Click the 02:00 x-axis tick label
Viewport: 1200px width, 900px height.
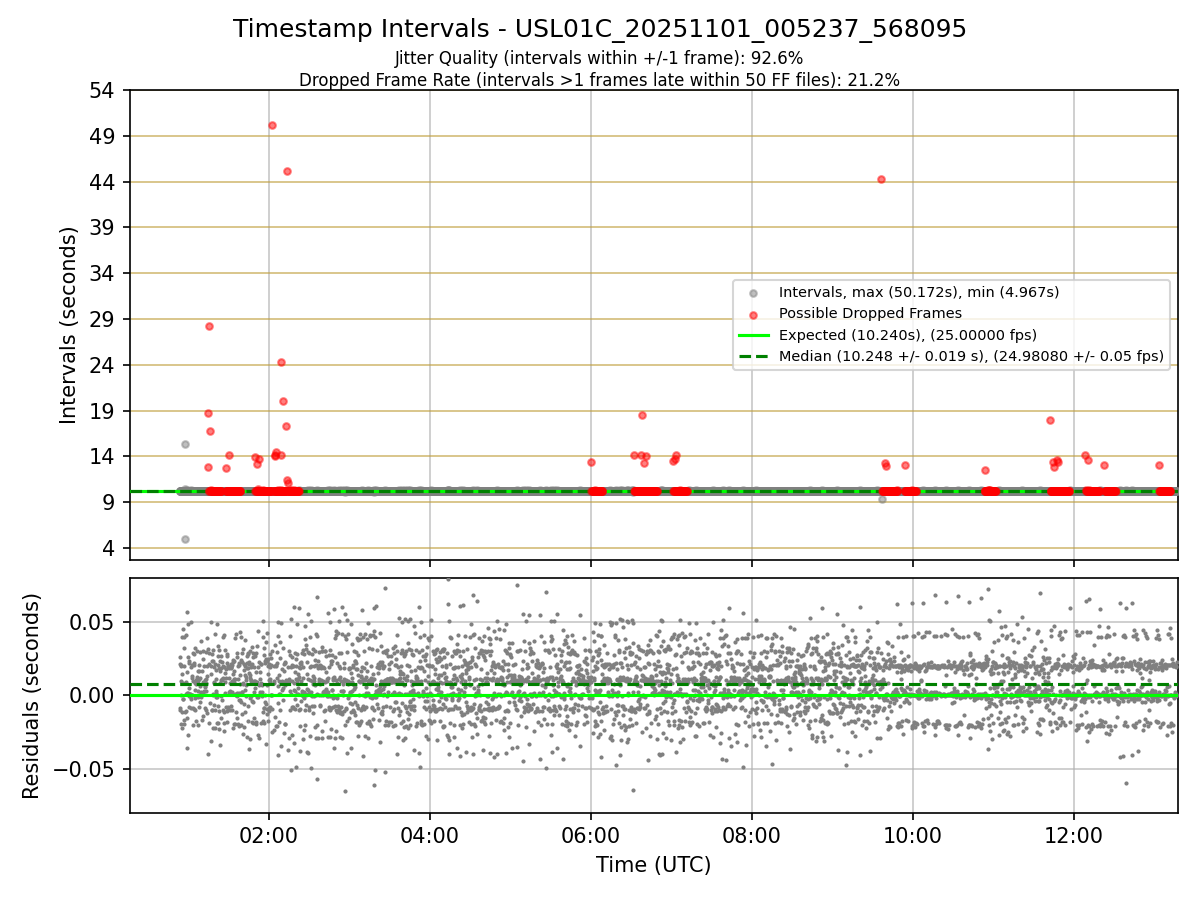tap(268, 834)
